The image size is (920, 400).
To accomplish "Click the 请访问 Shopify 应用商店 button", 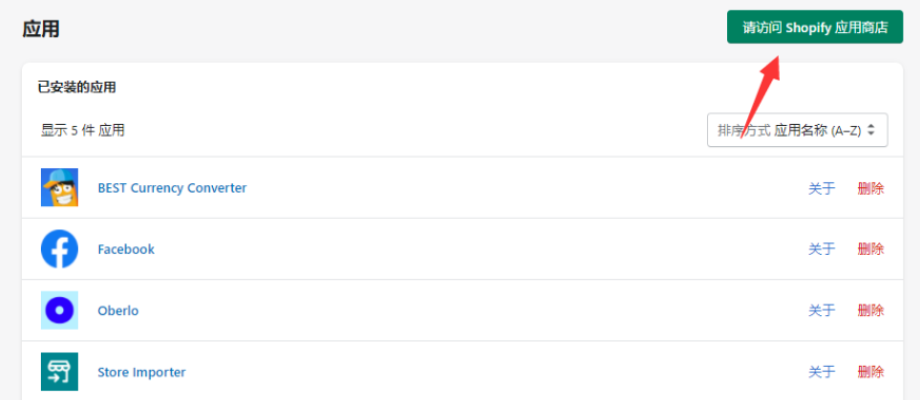I will click(815, 27).
